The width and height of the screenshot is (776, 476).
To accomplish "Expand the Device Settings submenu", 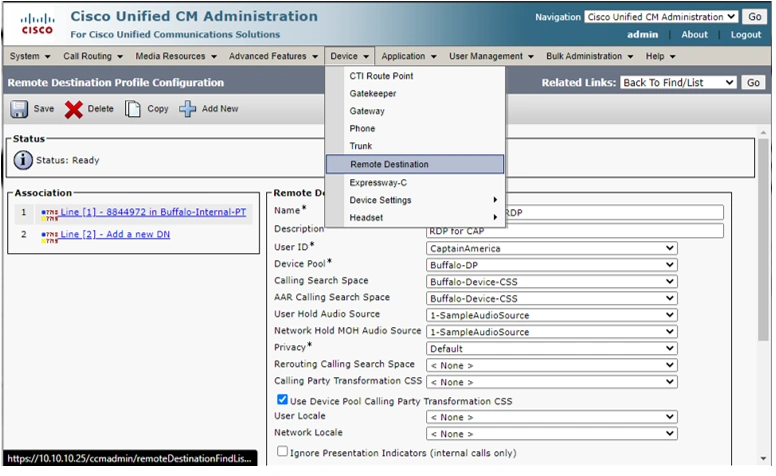I will coord(415,200).
